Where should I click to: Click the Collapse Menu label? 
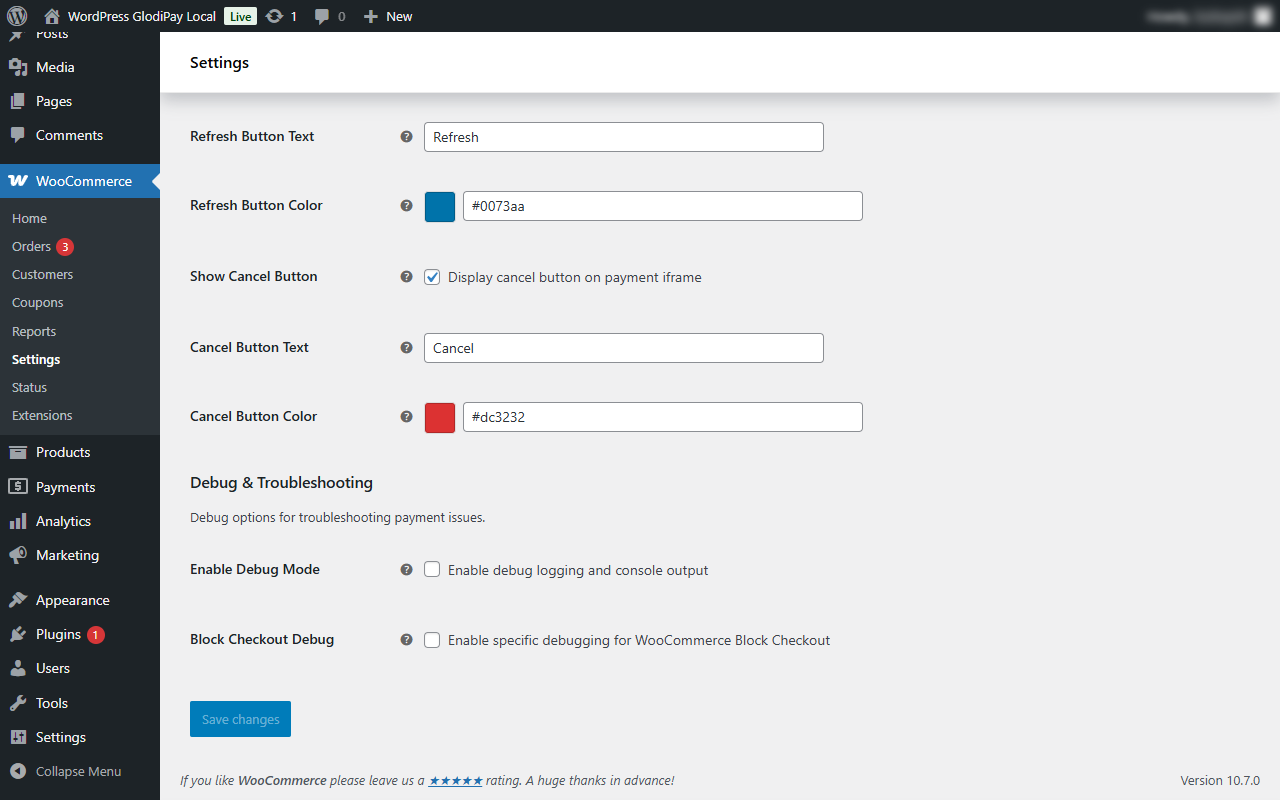78,771
